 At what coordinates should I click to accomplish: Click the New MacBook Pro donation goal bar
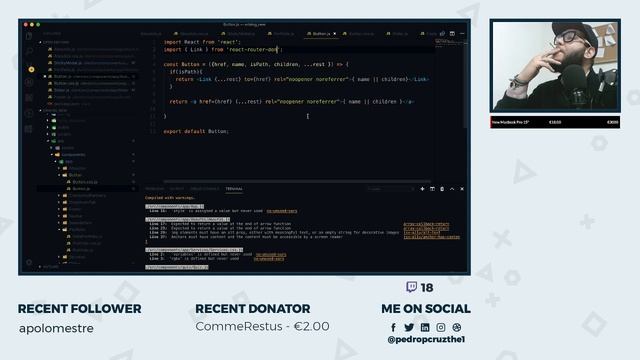click(555, 122)
